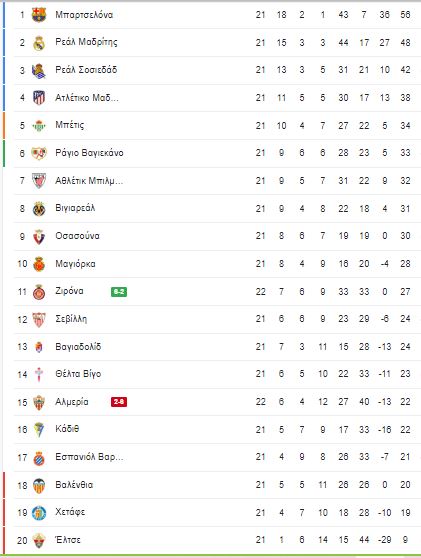The height and width of the screenshot is (558, 421).
Task: Click the Real Madrid crest icon
Action: tap(39, 43)
